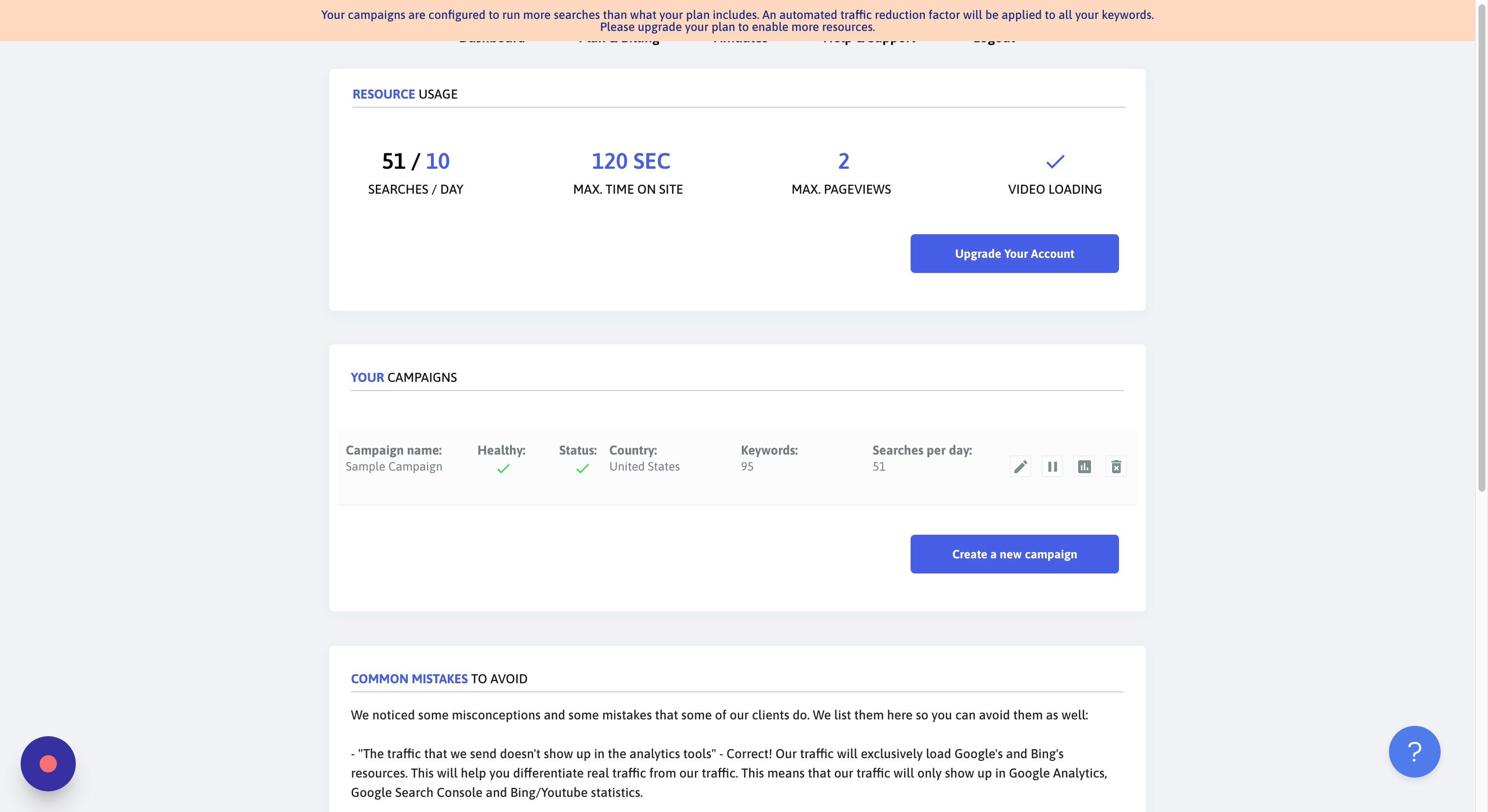Click the "YOUR CAMPAIGNS" heading
Image resolution: width=1488 pixels, height=812 pixels.
pyautogui.click(x=403, y=378)
